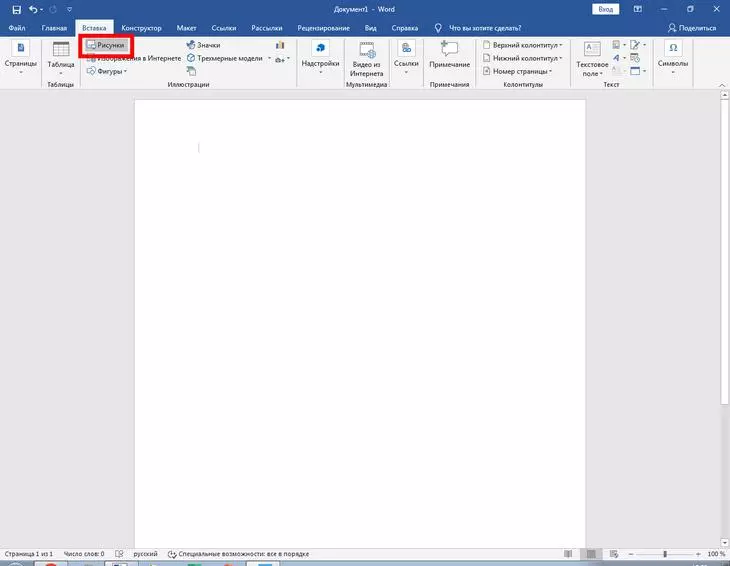Click the vertical scrollbar up arrow
This screenshot has width=730, height=566.
coord(724,94)
